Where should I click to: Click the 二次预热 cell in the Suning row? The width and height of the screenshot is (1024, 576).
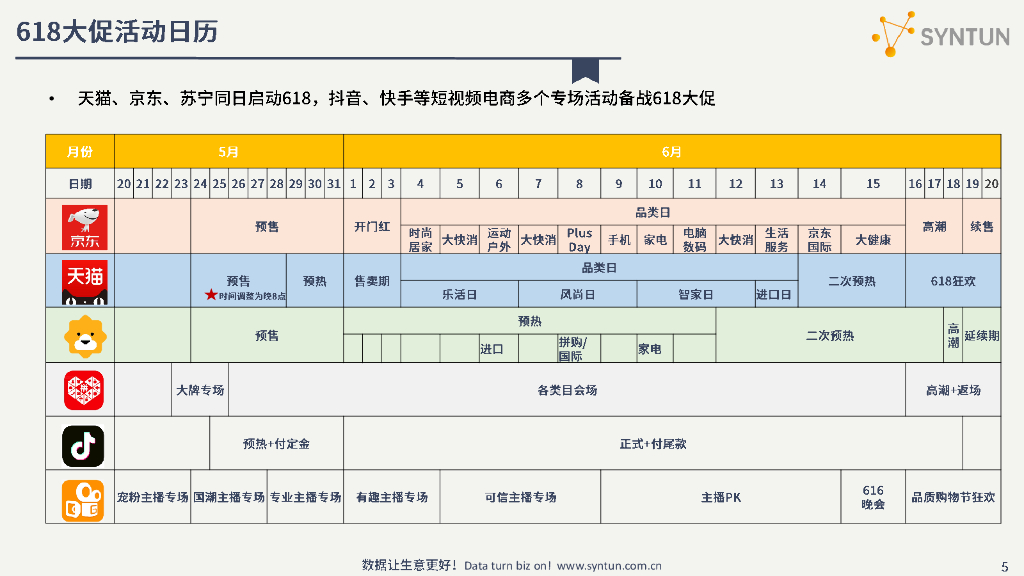tap(830, 336)
